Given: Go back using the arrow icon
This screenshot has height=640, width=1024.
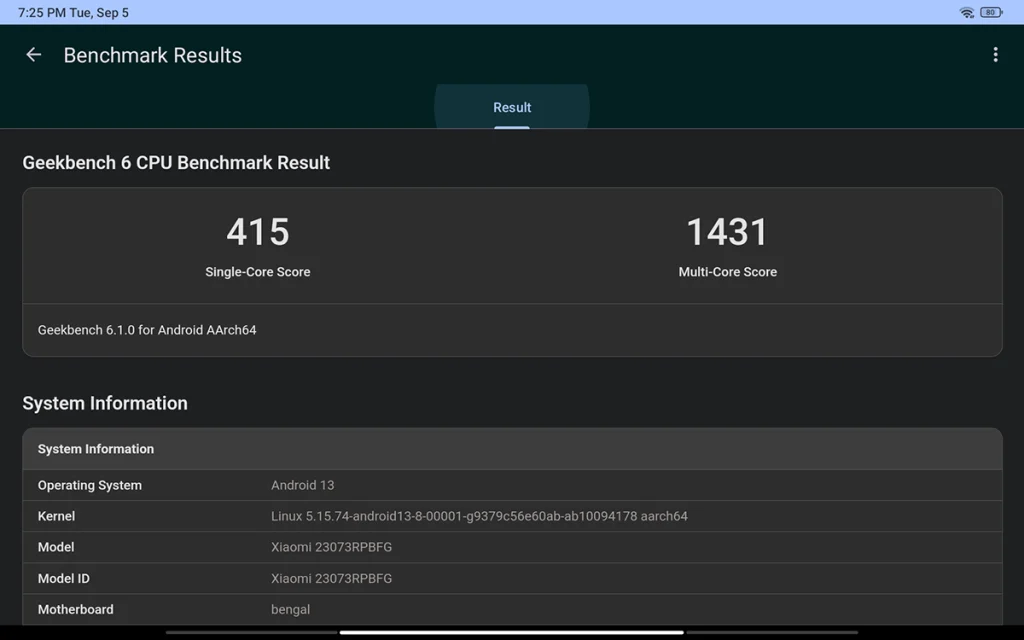Looking at the screenshot, I should [x=33, y=55].
